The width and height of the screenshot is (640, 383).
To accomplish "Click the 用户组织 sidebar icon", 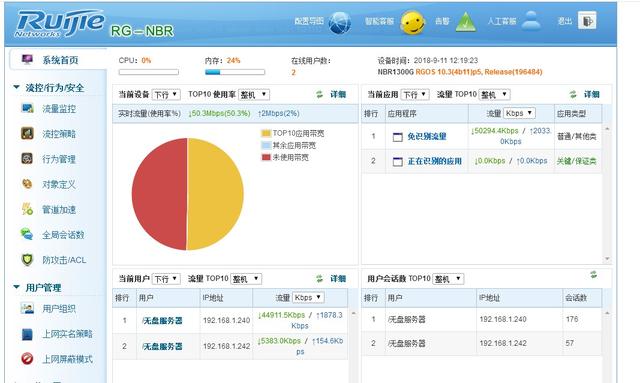I will pyautogui.click(x=27, y=309).
